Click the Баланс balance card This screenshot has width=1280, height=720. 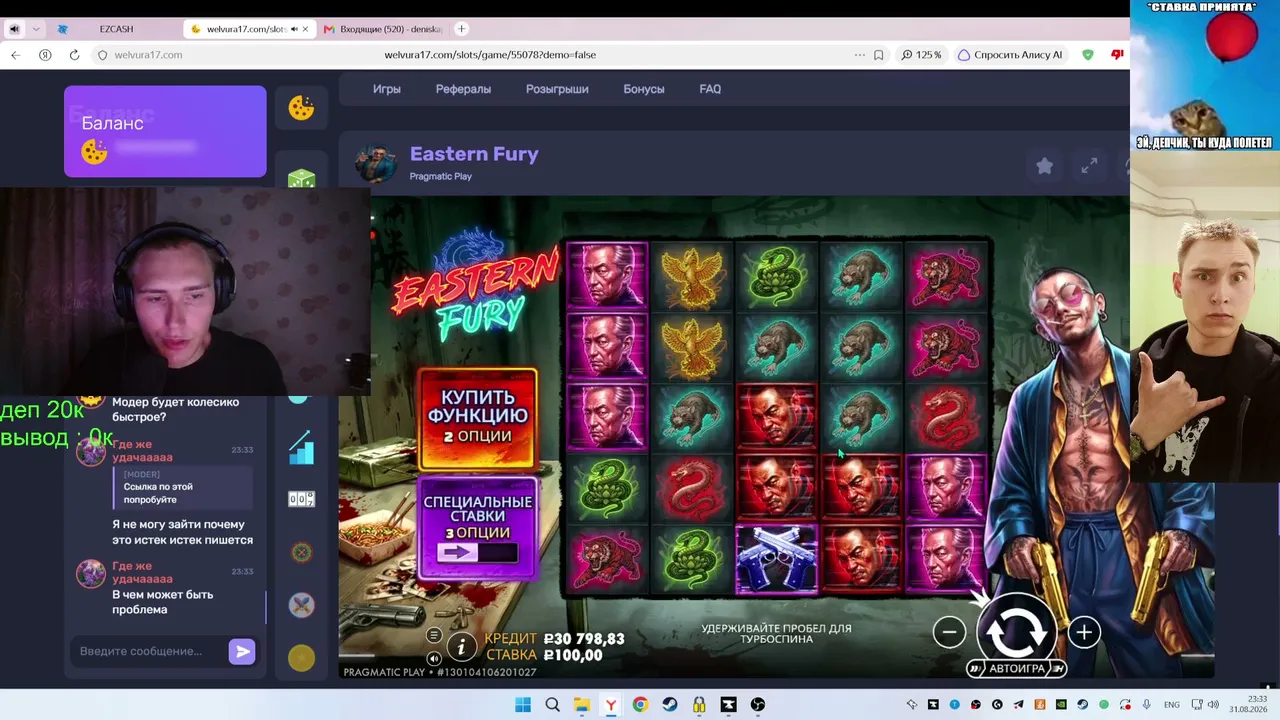(x=165, y=131)
